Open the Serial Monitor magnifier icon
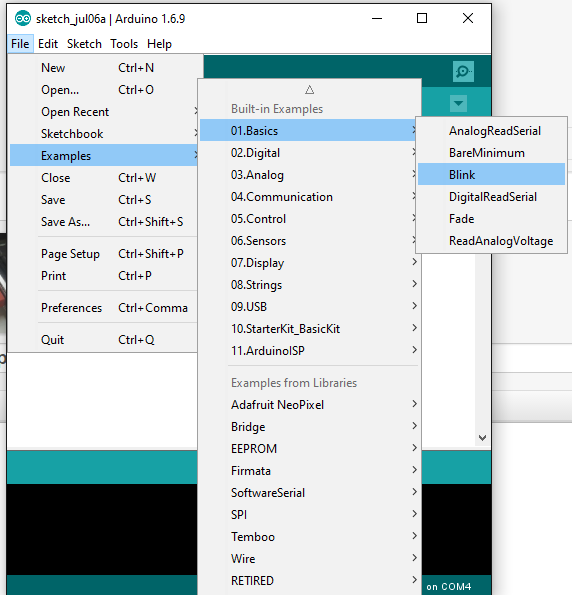 463,71
